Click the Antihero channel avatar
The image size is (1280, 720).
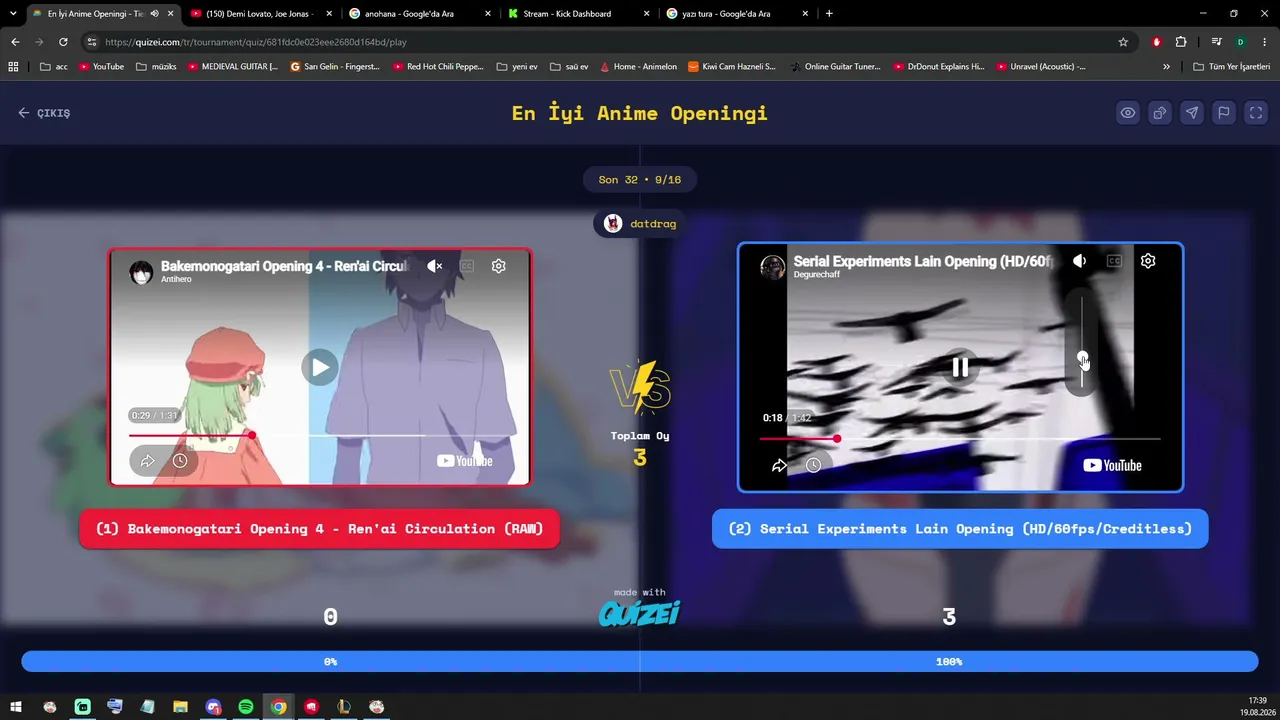[141, 272]
